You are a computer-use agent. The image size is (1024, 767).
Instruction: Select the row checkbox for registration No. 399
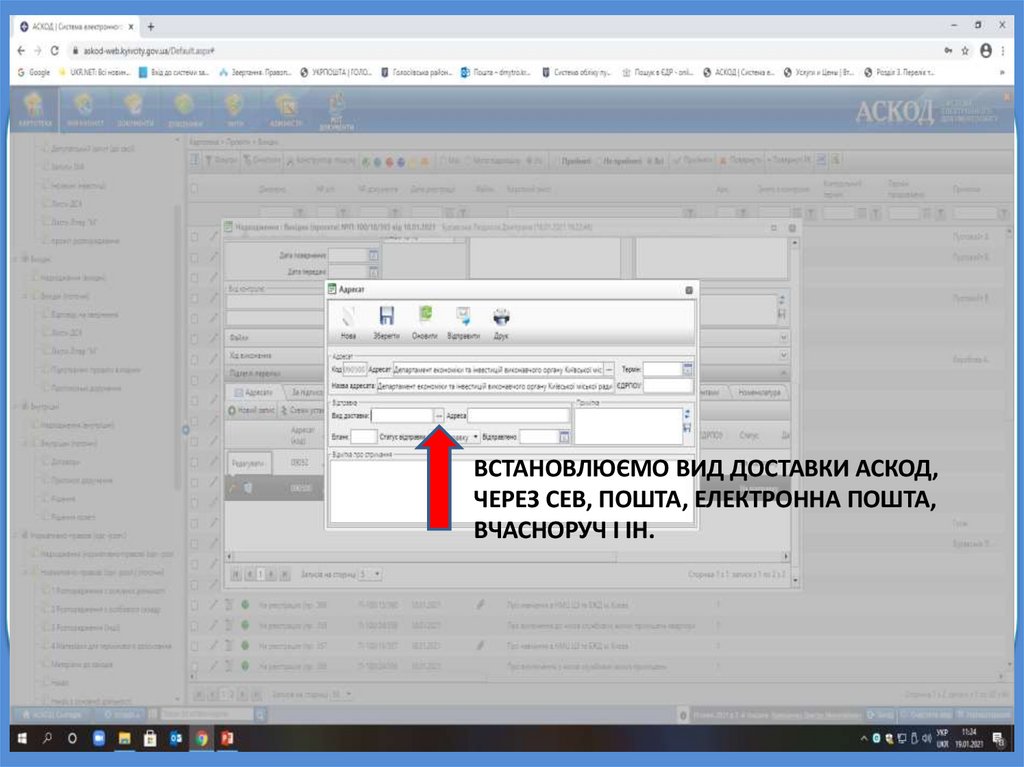[x=197, y=605]
